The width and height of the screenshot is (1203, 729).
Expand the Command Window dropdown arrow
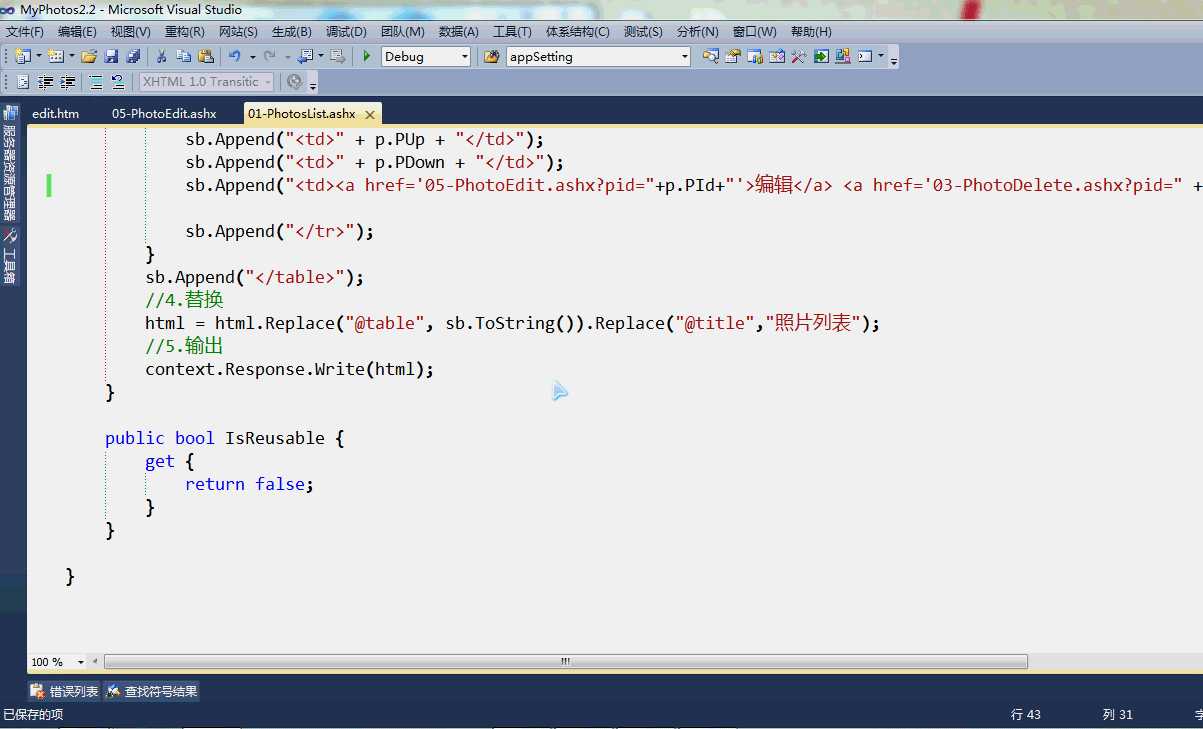pyautogui.click(x=881, y=55)
